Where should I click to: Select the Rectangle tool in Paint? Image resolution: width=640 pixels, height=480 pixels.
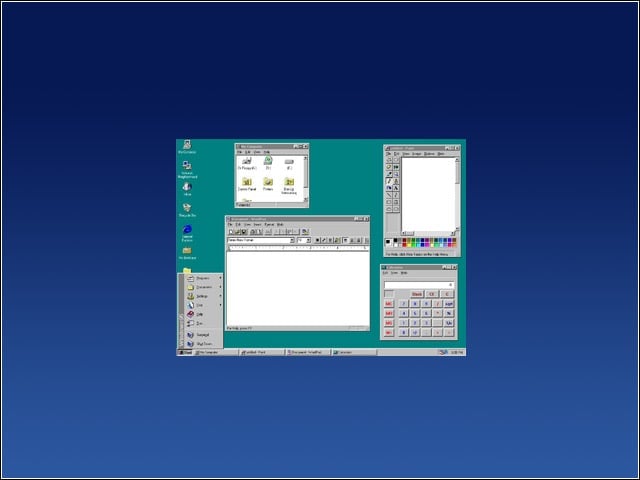click(389, 202)
